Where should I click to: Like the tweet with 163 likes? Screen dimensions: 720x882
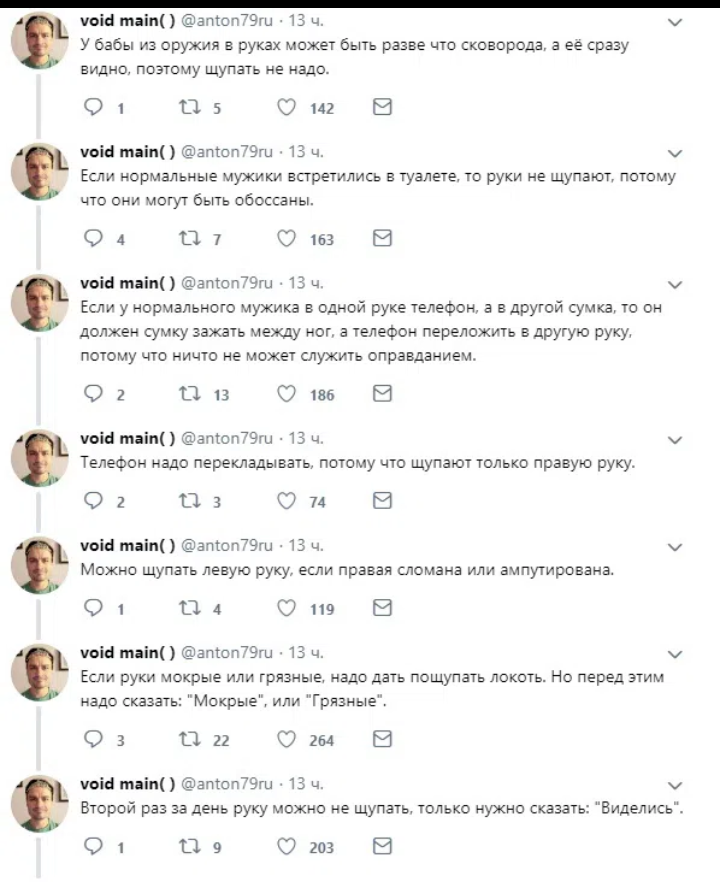[286, 238]
